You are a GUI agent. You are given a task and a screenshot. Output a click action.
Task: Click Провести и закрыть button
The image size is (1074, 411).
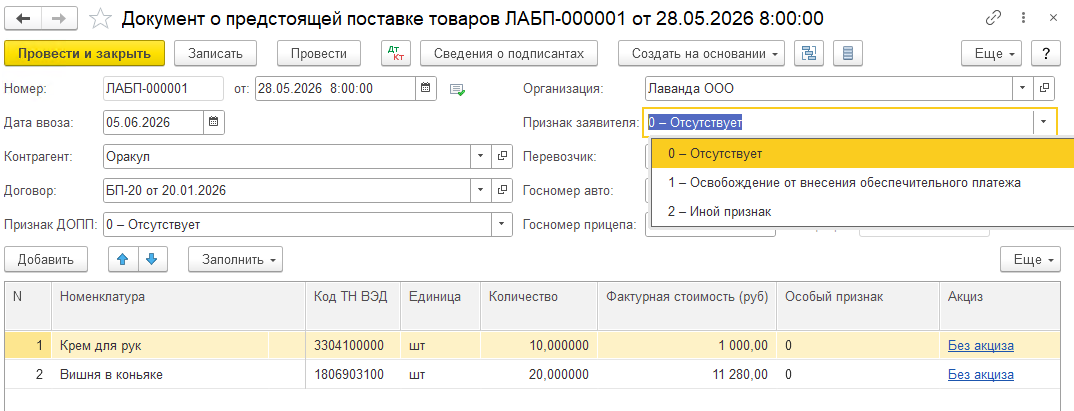(85, 53)
